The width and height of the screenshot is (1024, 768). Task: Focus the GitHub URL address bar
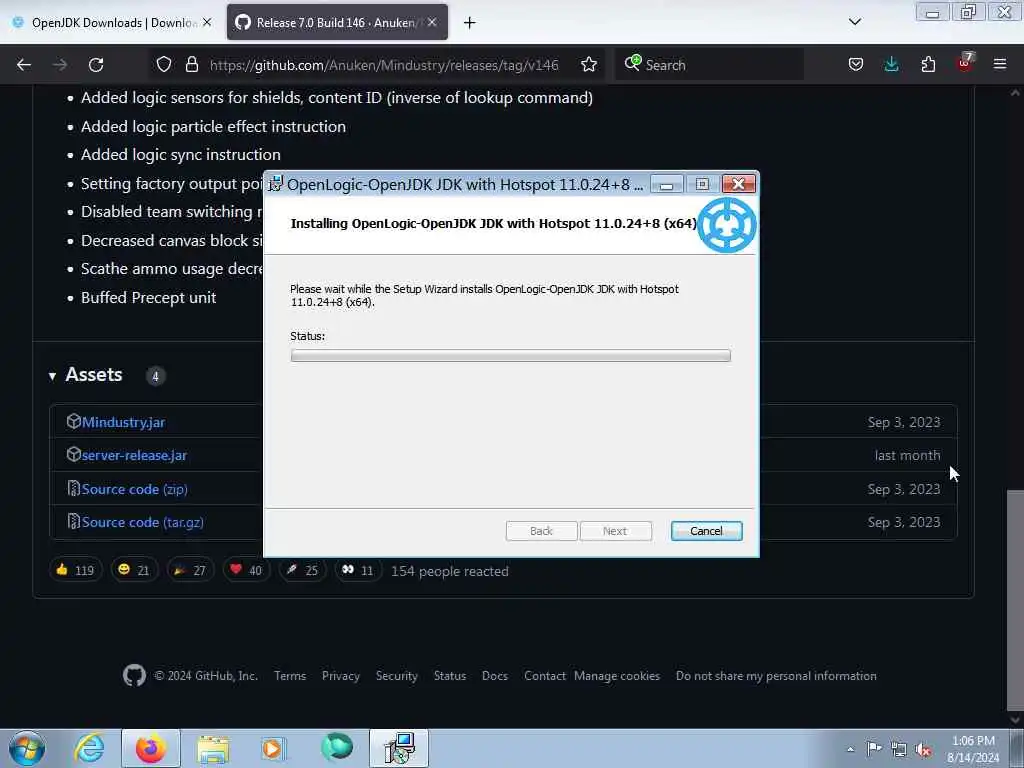tap(384, 65)
